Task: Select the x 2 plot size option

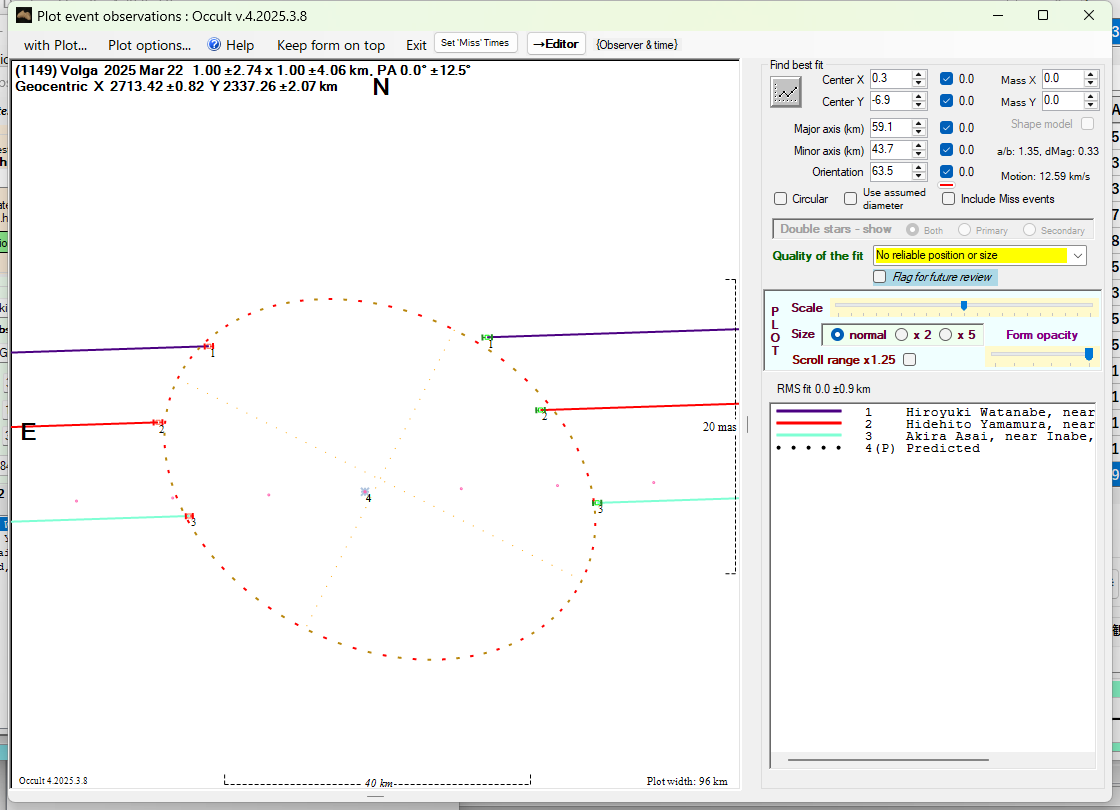Action: click(x=901, y=335)
